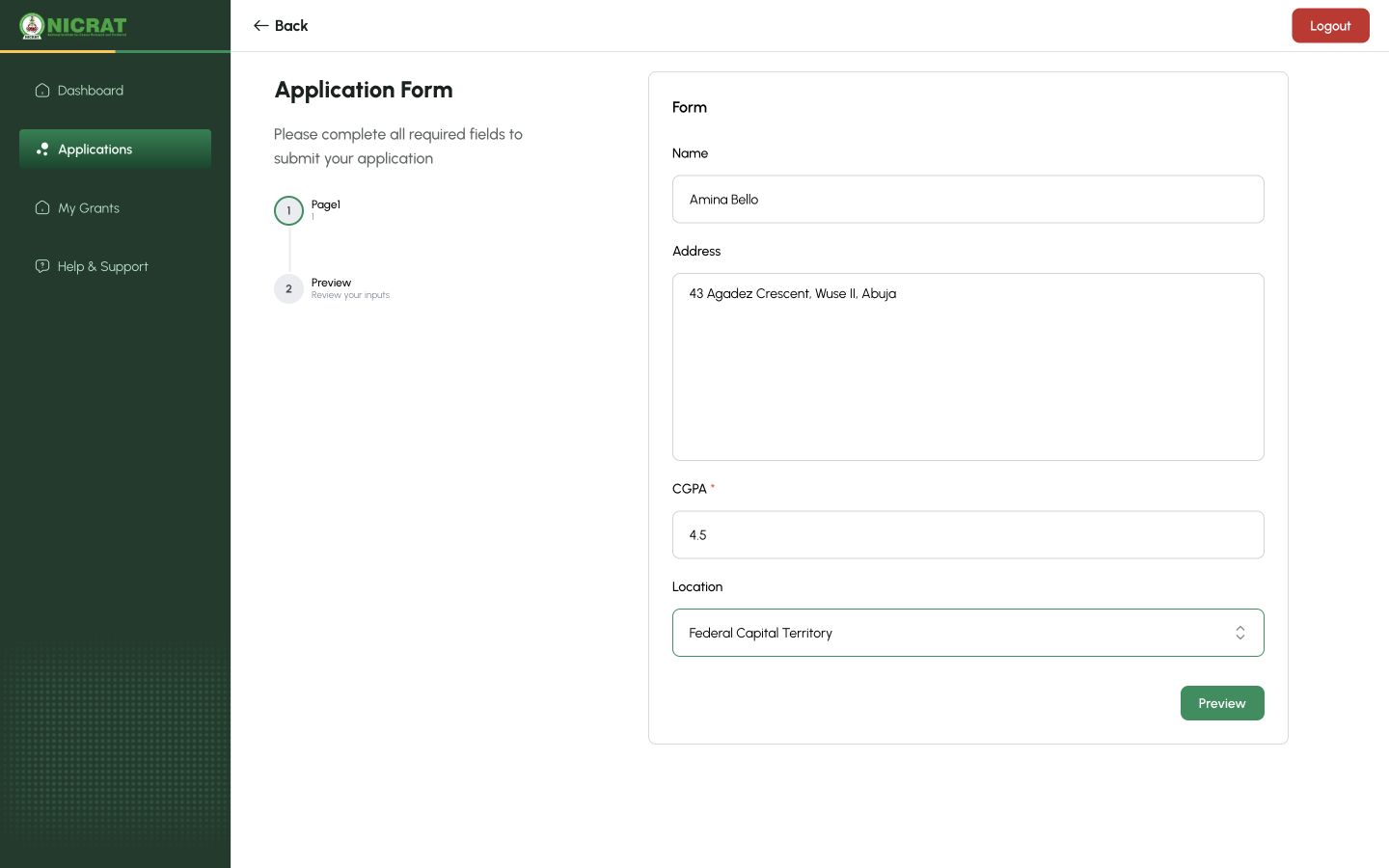This screenshot has height=868, width=1389.
Task: Select step 2 Preview circle
Action: (288, 288)
